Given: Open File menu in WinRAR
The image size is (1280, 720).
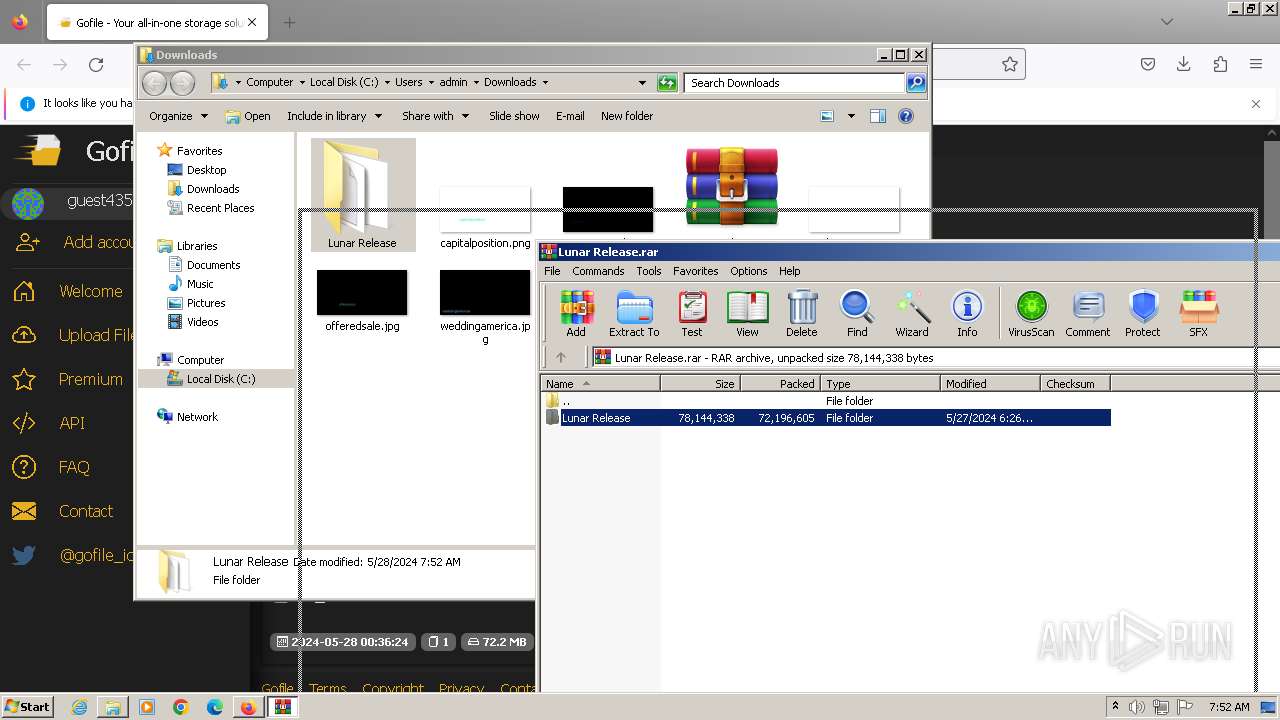Looking at the screenshot, I should point(552,271).
